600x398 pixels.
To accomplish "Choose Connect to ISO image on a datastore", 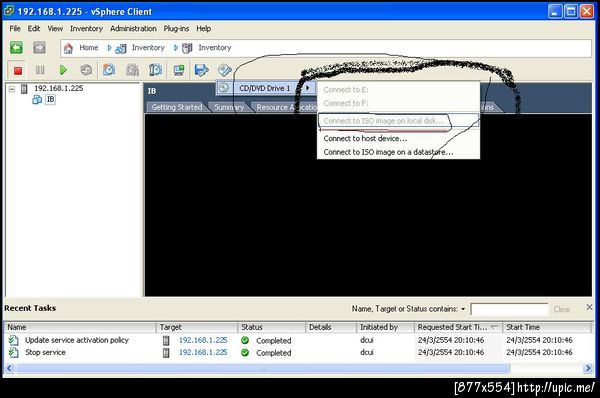I will (388, 152).
